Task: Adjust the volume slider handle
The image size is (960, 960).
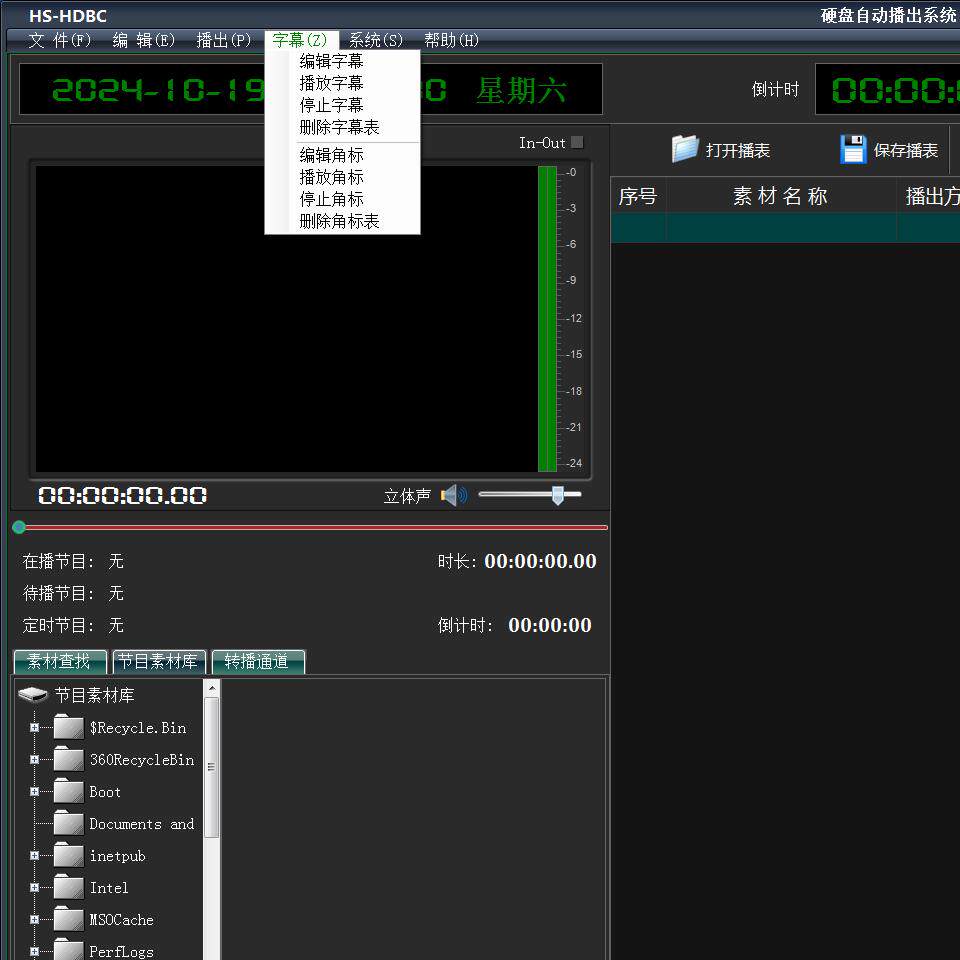Action: tap(559, 494)
